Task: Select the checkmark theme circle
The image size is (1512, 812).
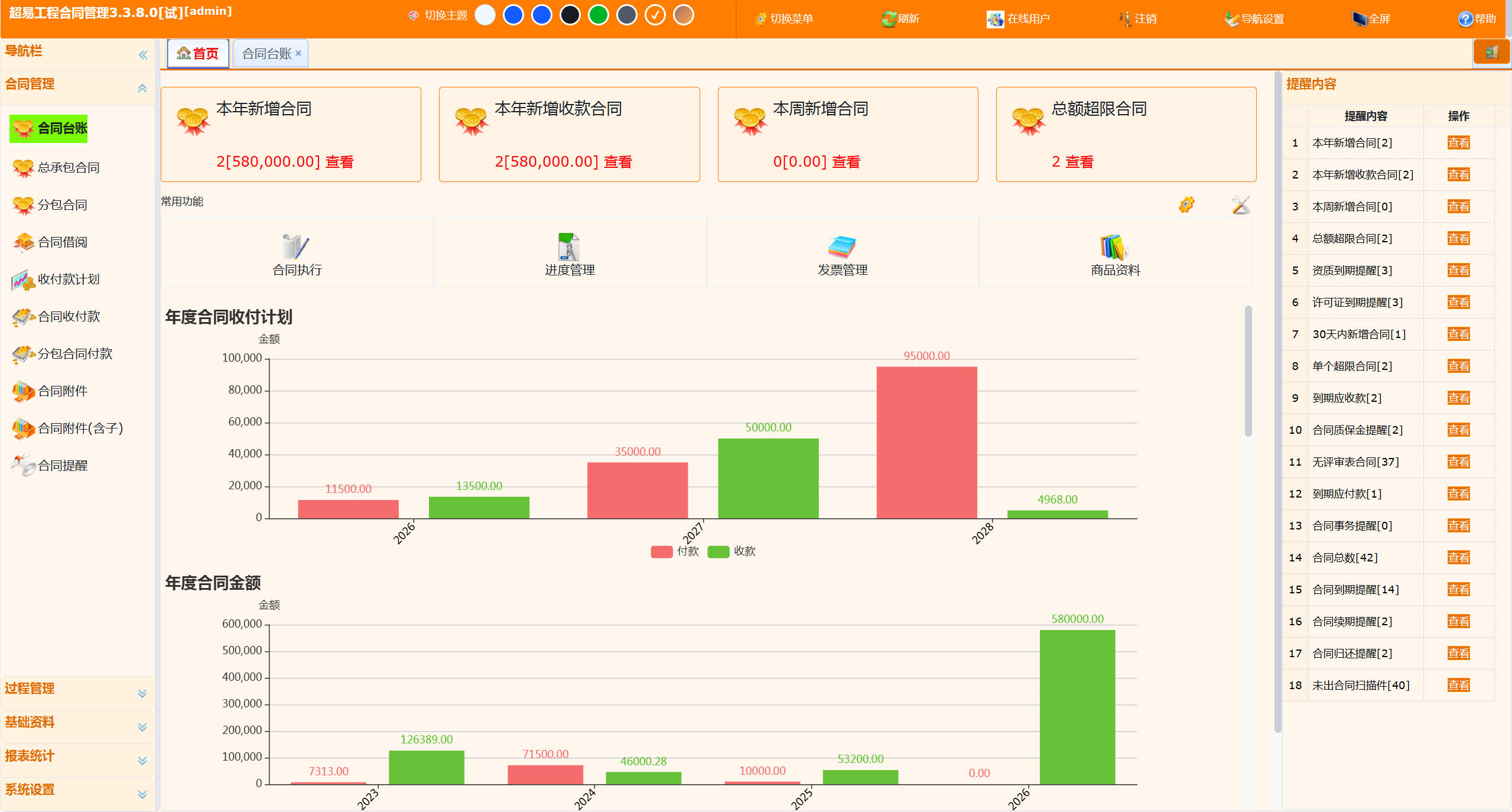Action: pyautogui.click(x=655, y=15)
